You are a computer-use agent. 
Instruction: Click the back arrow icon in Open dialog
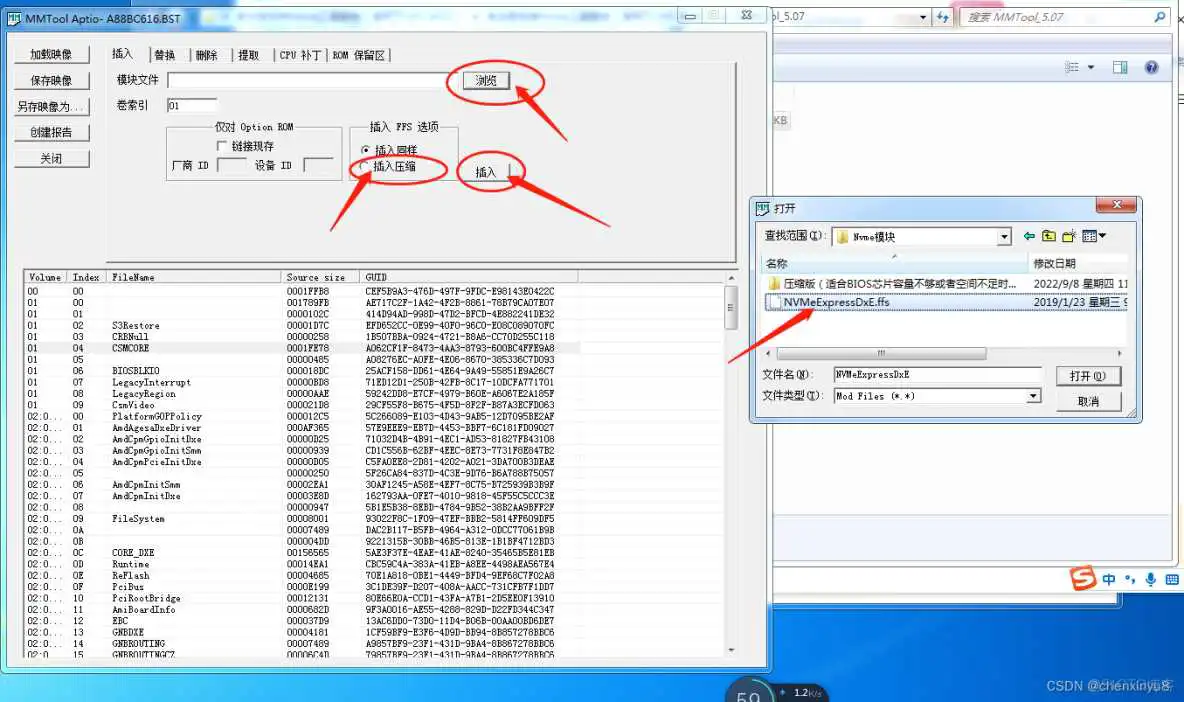coord(1027,236)
